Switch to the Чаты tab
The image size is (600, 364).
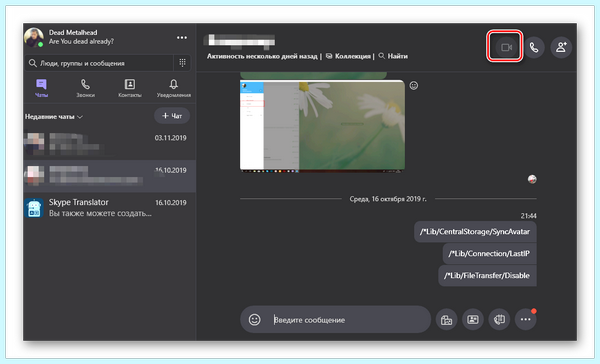coord(41,88)
